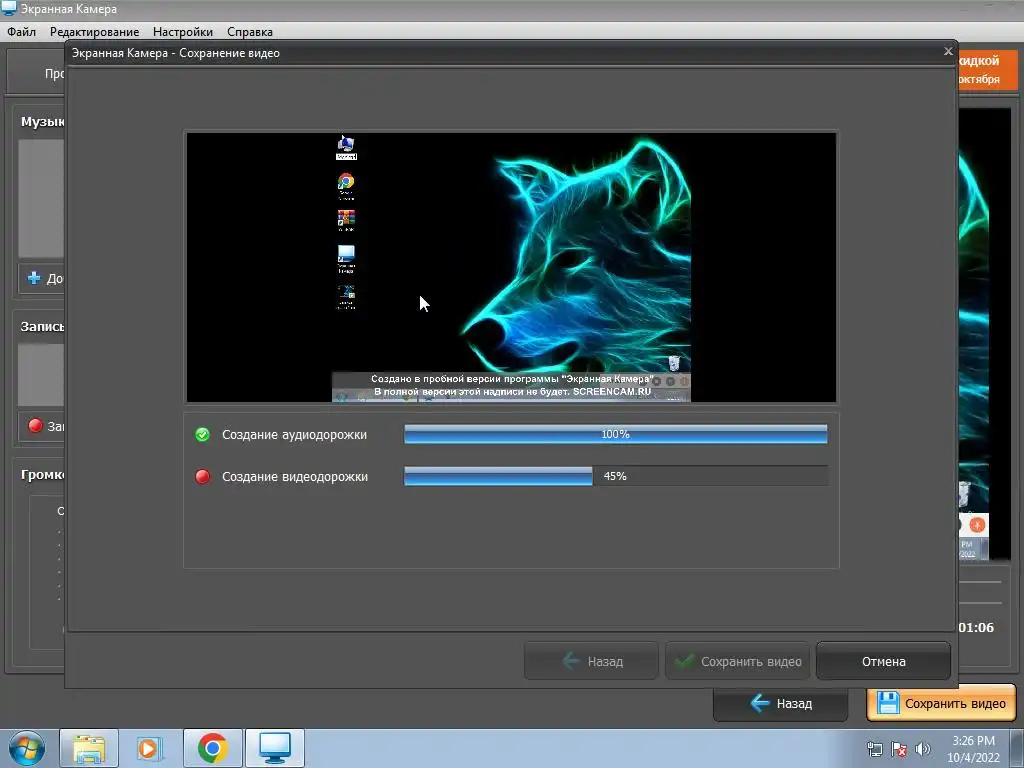Screen dimensions: 1024x768
Task: Open the Справка menu
Action: click(x=249, y=31)
